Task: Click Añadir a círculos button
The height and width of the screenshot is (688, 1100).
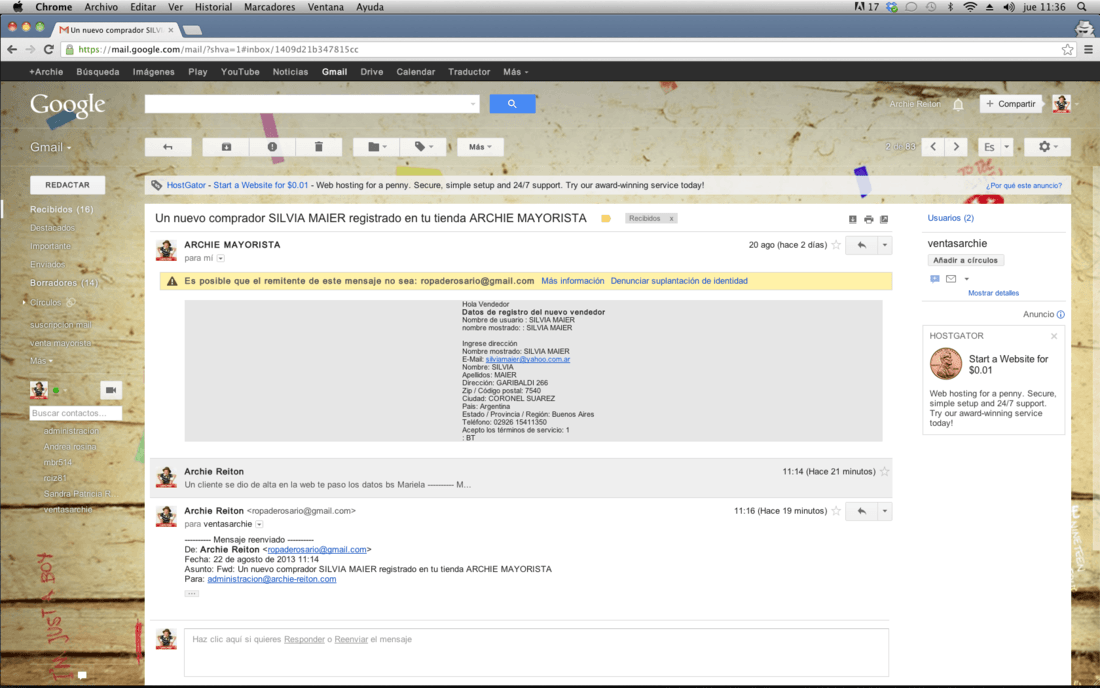Action: coord(965,260)
